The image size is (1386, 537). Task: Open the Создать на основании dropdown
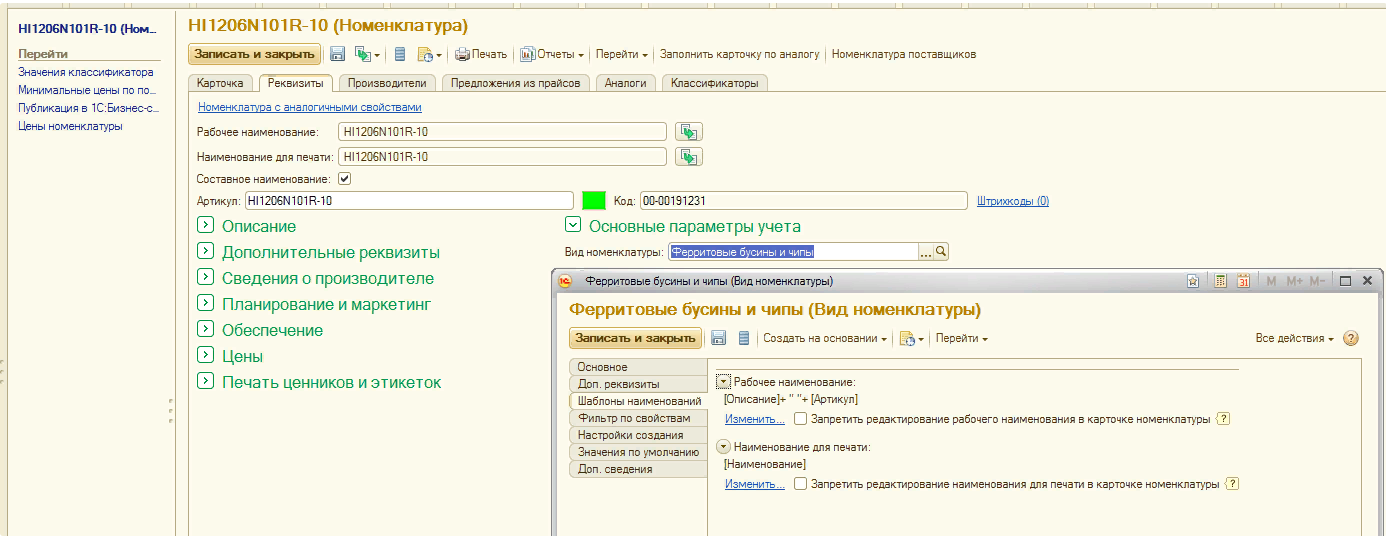click(825, 338)
